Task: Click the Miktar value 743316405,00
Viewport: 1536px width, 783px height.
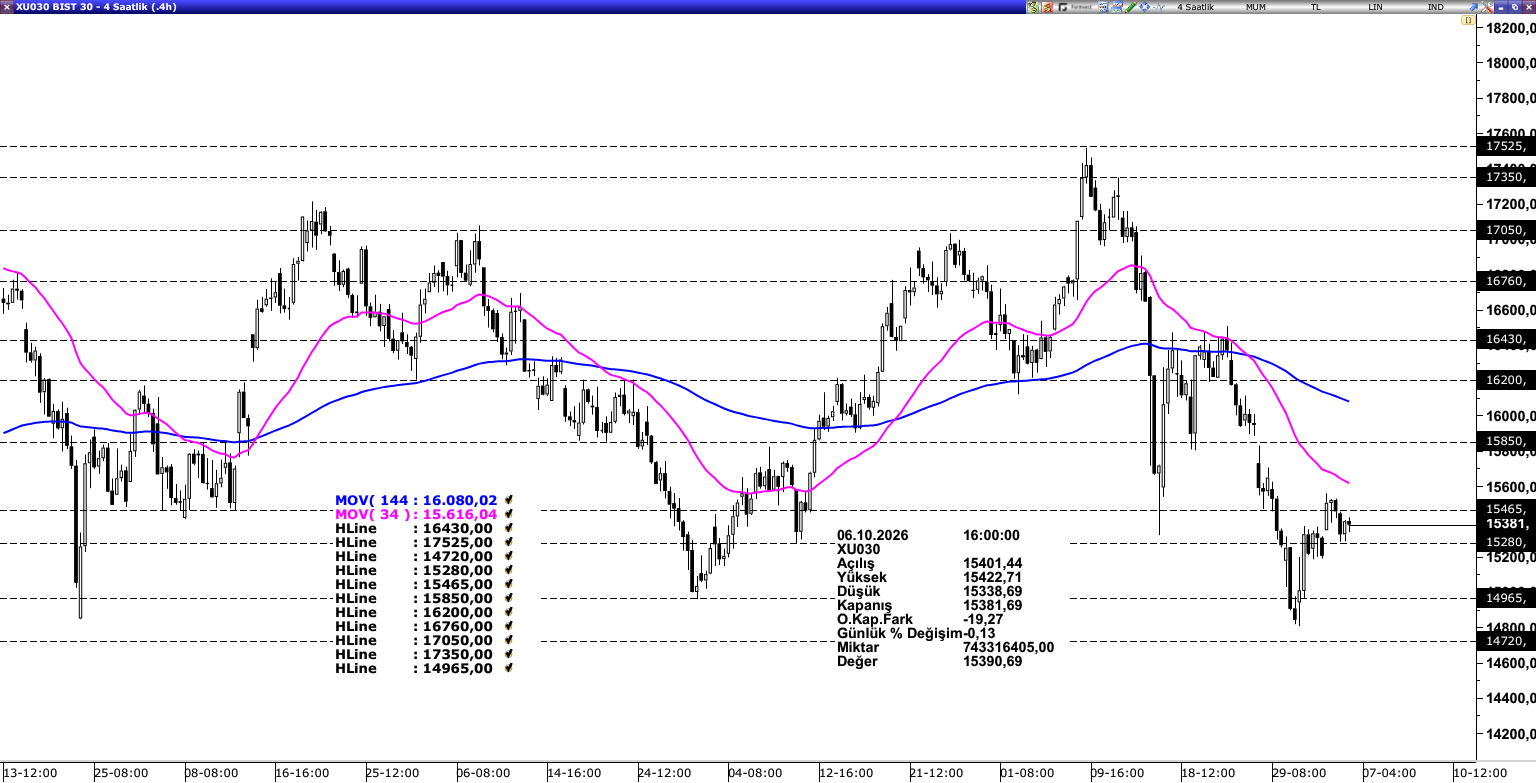Action: [x=1008, y=647]
